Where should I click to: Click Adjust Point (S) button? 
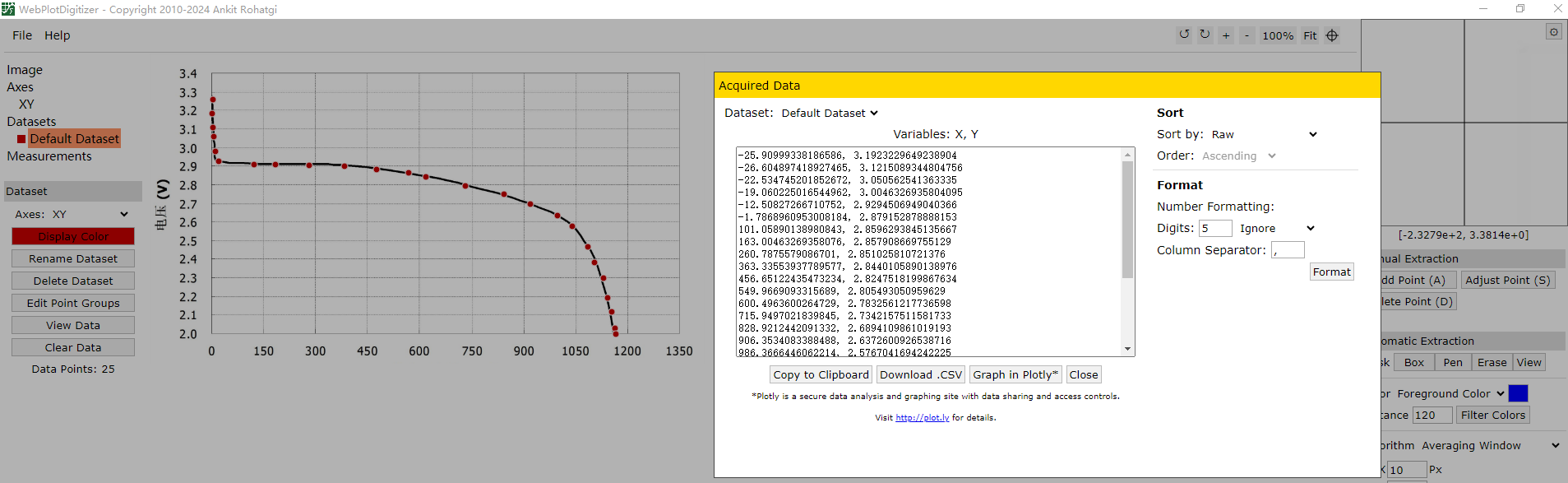point(1508,280)
